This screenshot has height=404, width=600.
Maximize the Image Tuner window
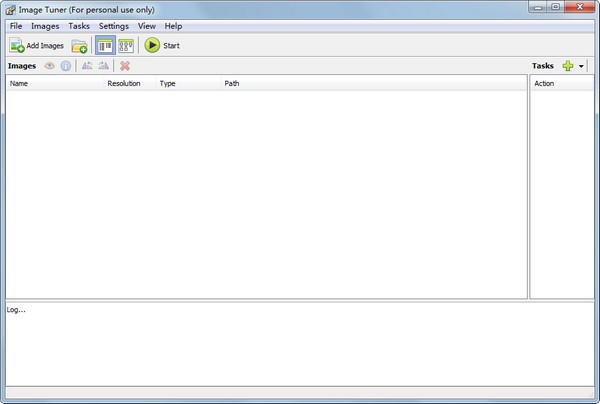(x=556, y=7)
